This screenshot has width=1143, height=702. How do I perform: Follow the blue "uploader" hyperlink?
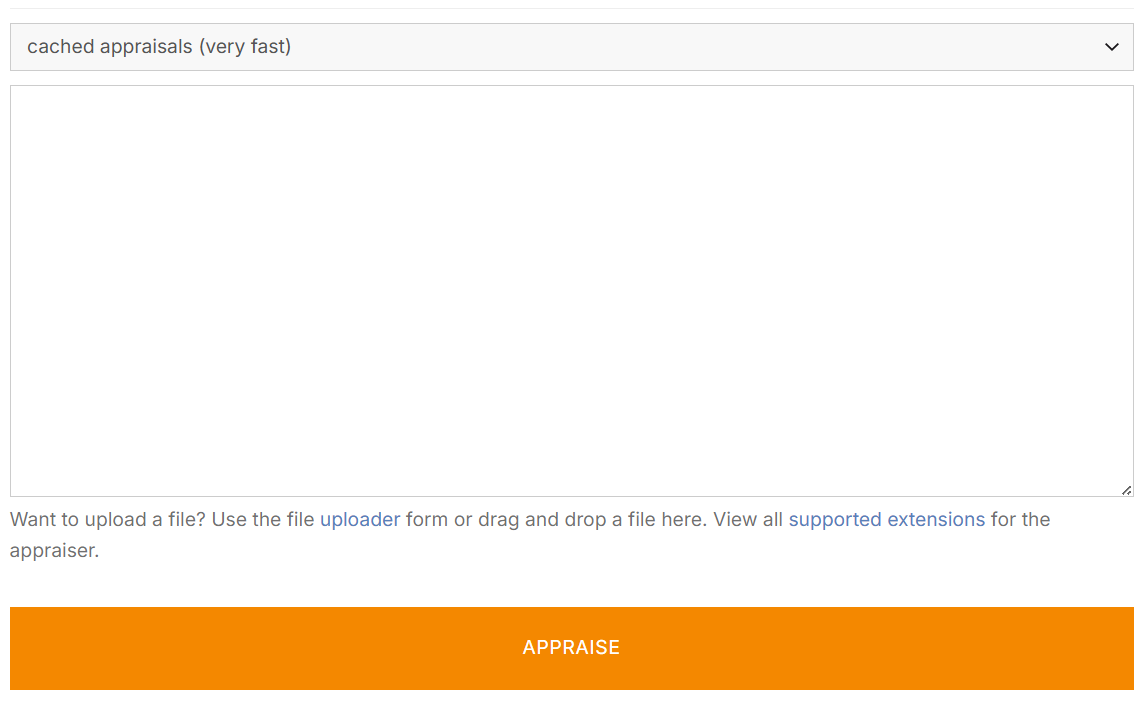360,520
